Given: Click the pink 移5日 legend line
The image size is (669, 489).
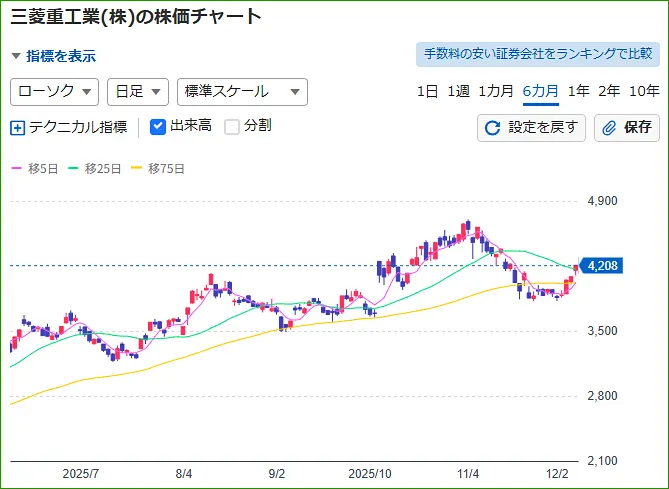Looking at the screenshot, I should [16, 169].
